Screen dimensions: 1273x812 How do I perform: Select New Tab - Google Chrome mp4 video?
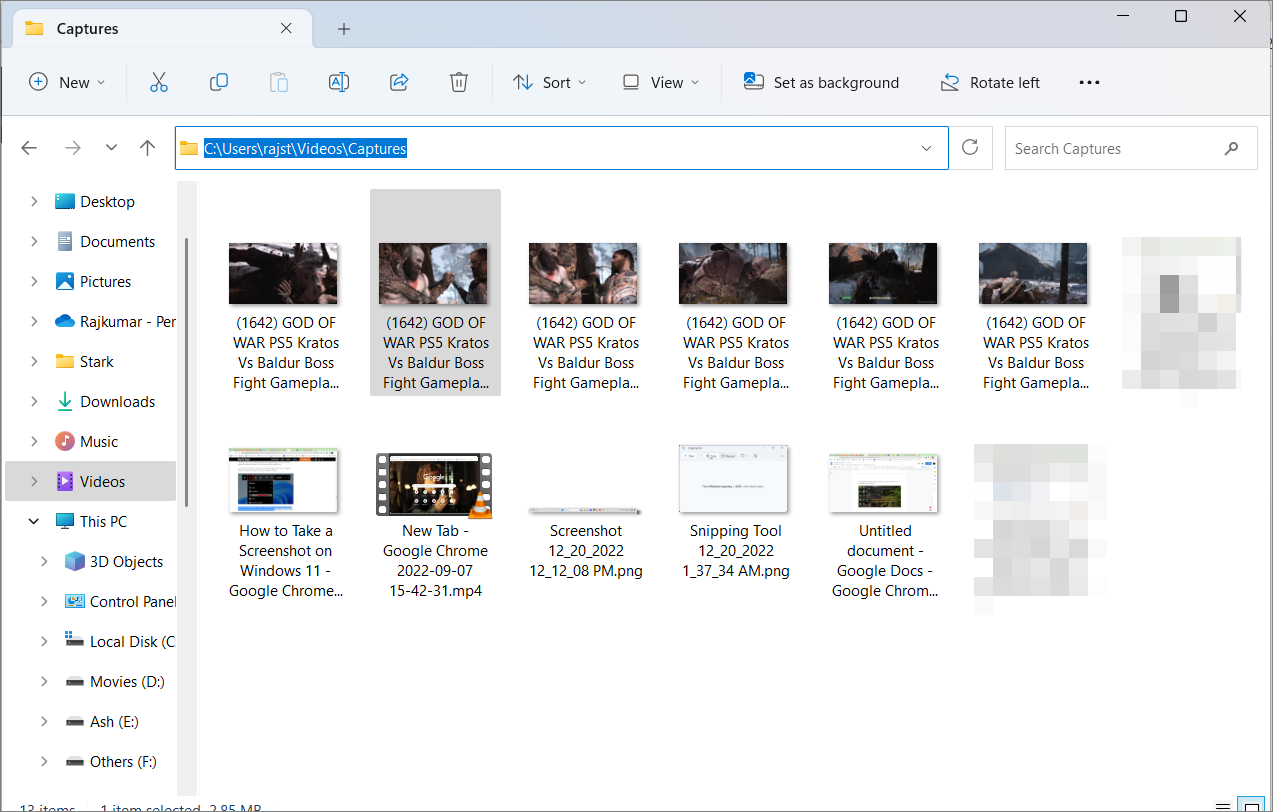[435, 524]
